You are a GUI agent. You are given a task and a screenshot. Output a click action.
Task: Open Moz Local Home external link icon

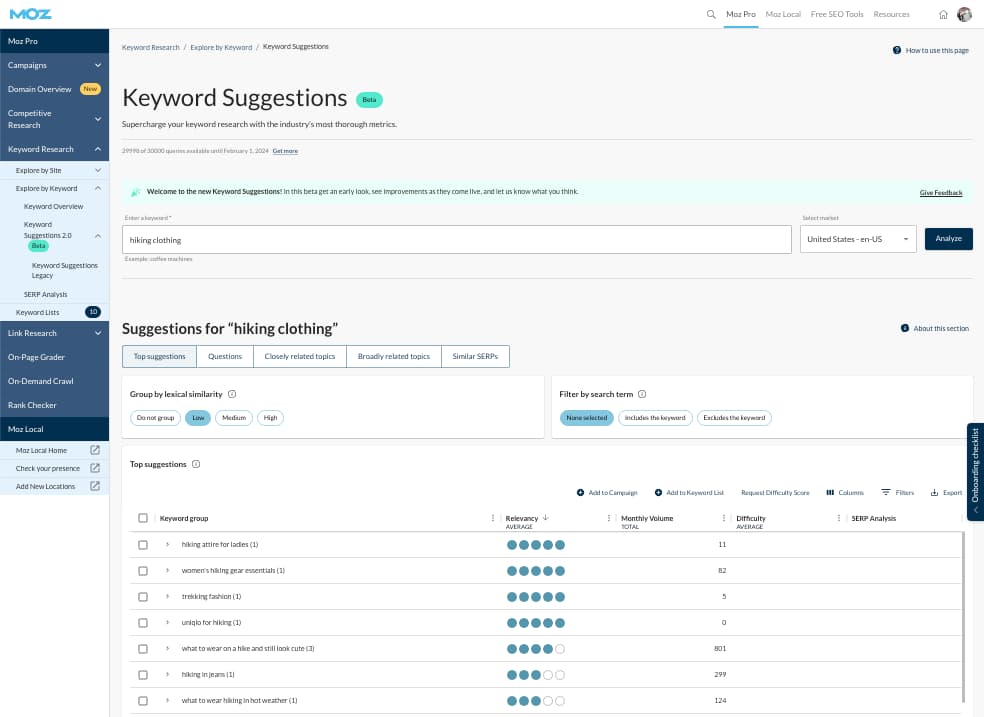pyautogui.click(x=95, y=450)
